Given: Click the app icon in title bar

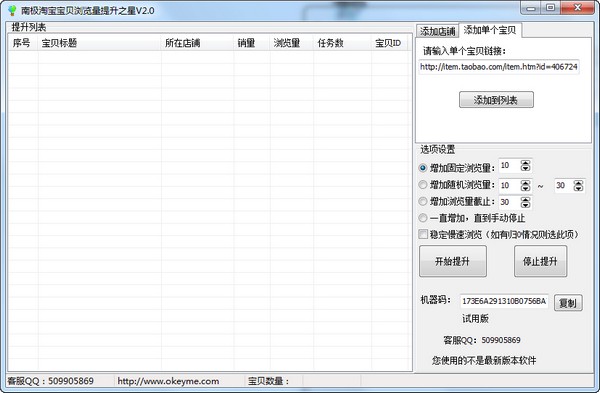Looking at the screenshot, I should [x=12, y=10].
